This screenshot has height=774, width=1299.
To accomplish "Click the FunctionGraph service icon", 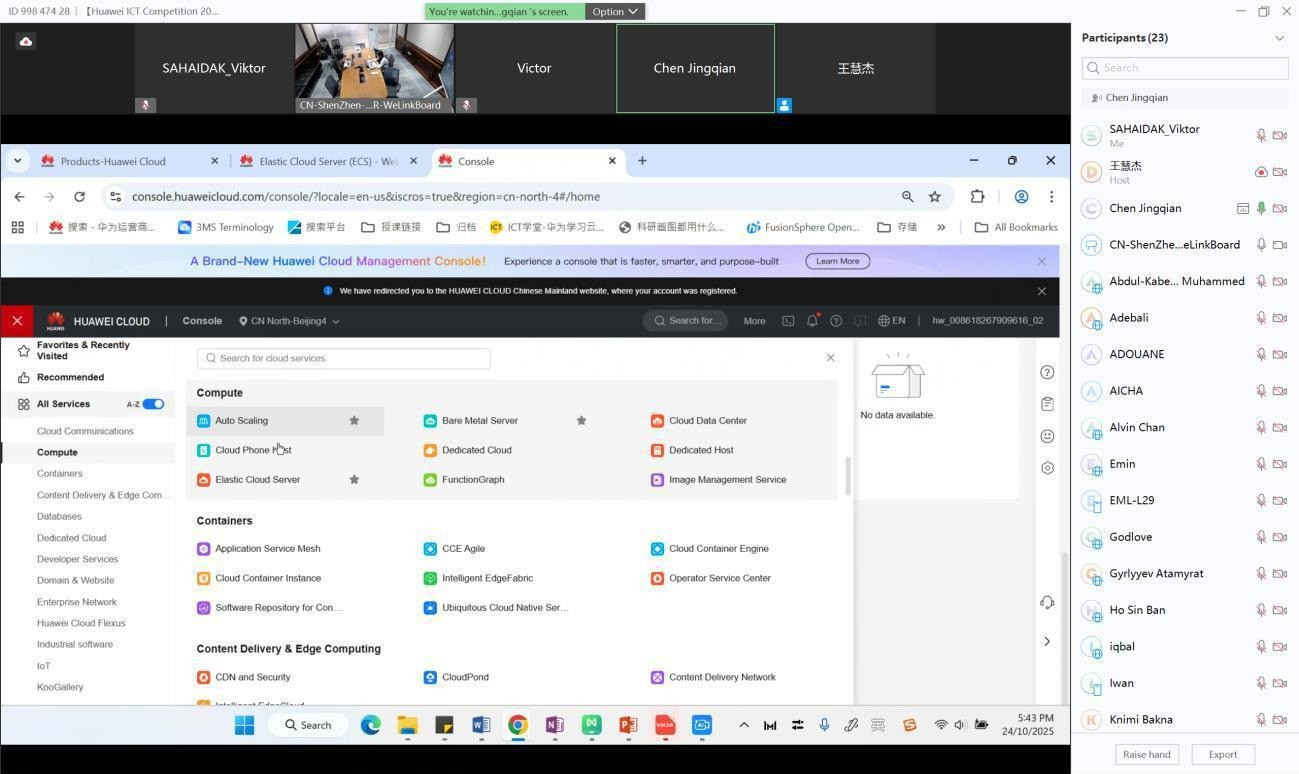I will 430,480.
